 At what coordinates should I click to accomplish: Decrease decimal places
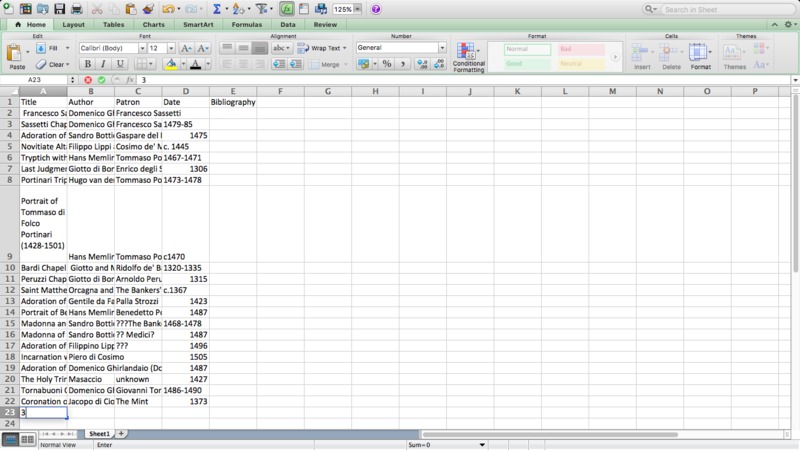pos(439,64)
